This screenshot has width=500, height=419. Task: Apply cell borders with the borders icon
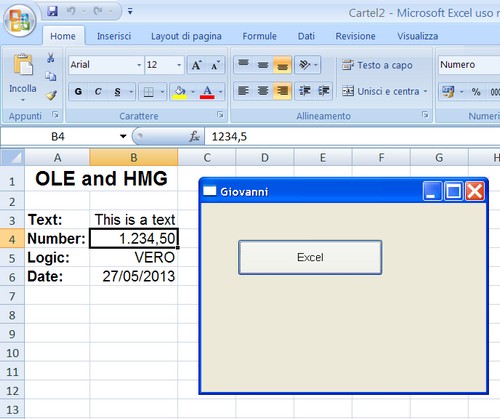148,91
